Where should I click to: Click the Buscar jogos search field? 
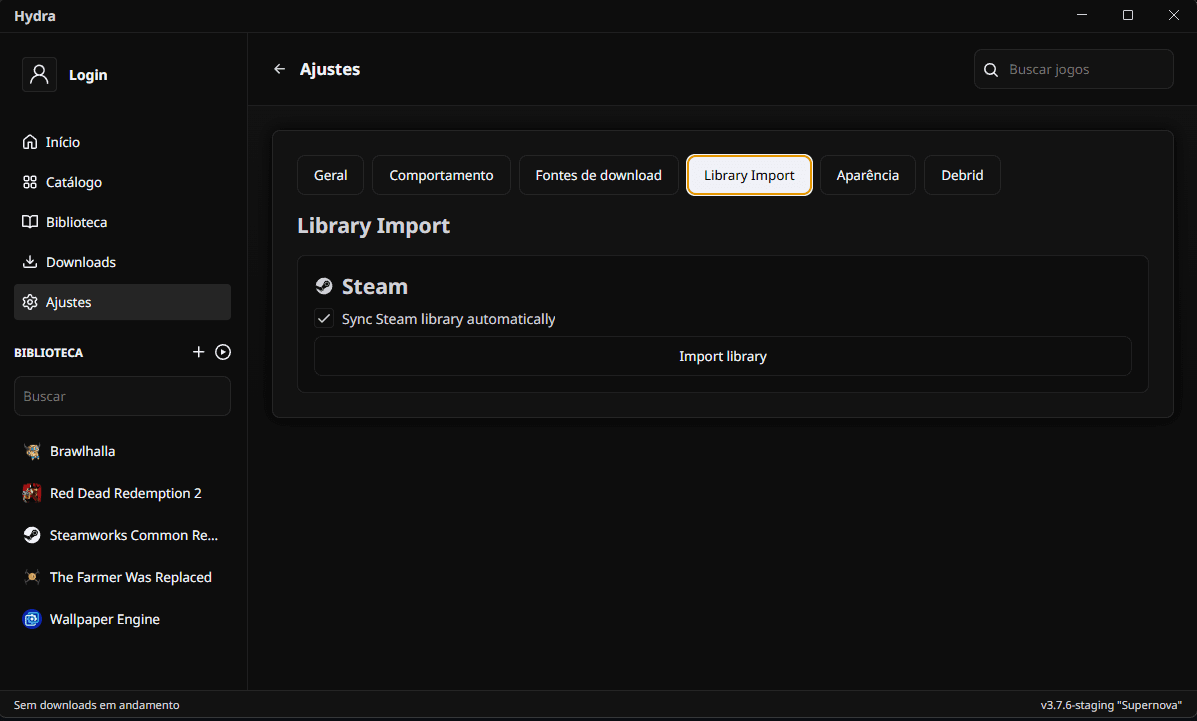1073,69
